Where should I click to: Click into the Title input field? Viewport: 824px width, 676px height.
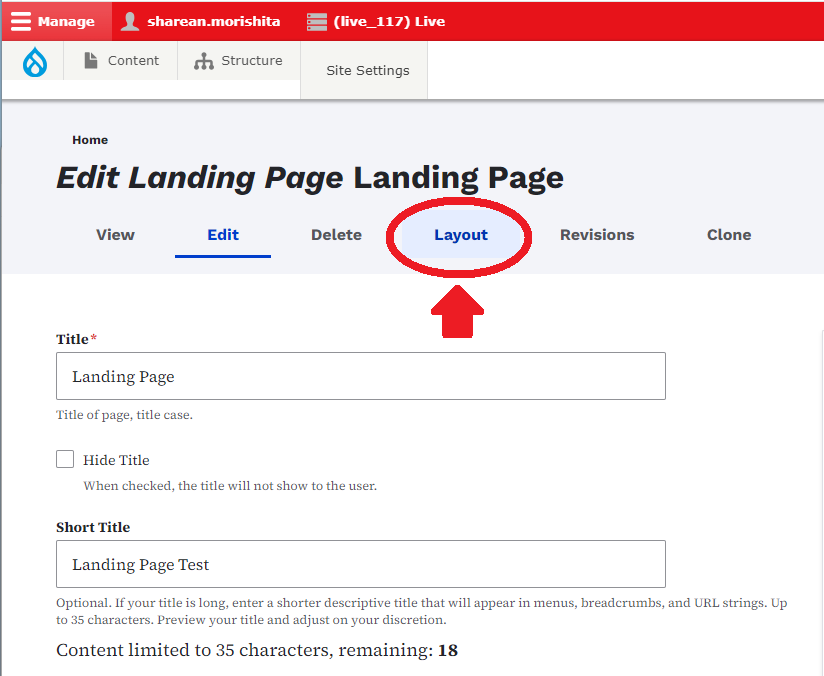pos(360,376)
